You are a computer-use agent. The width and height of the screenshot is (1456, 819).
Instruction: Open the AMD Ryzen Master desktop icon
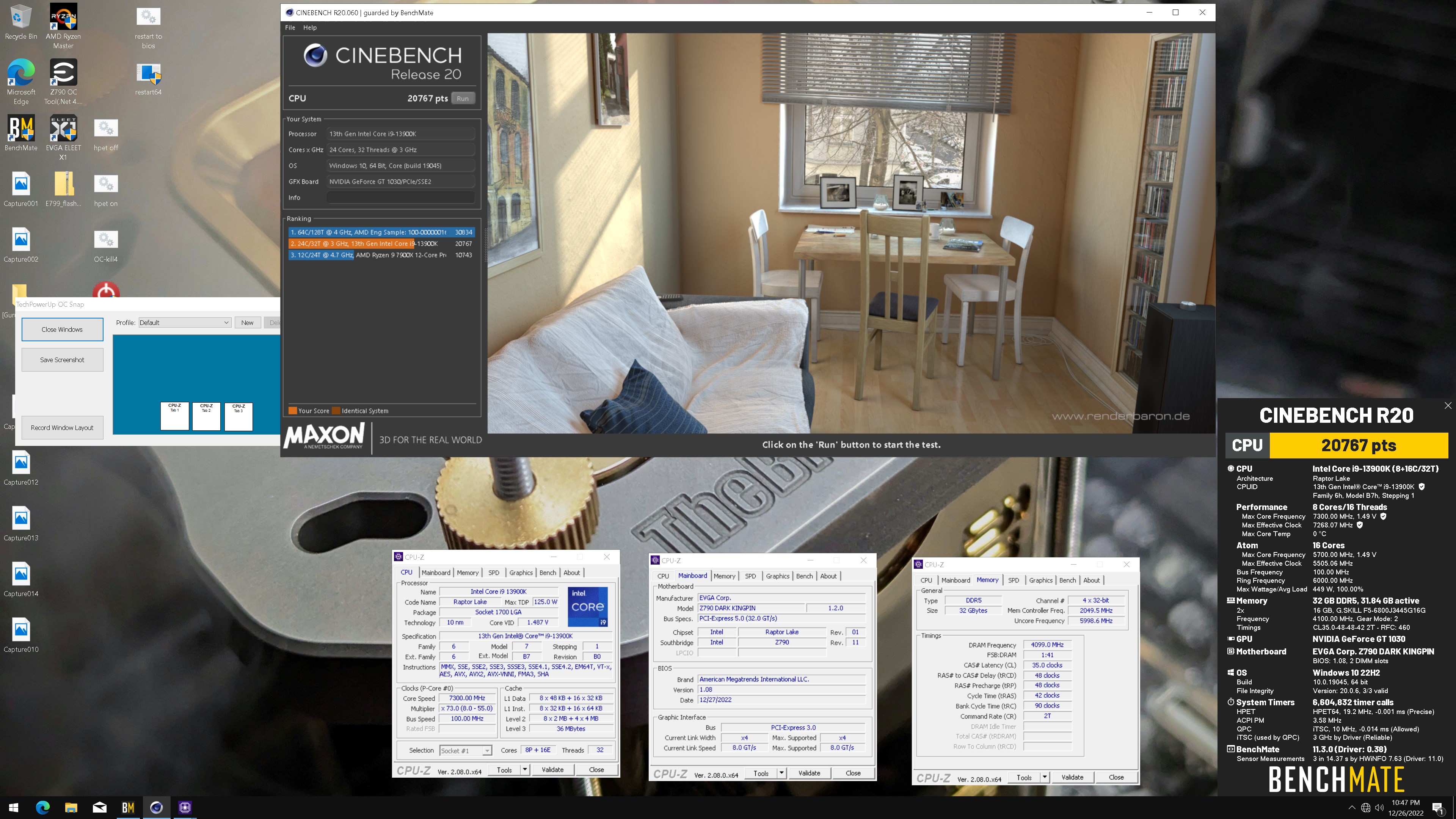[63, 26]
